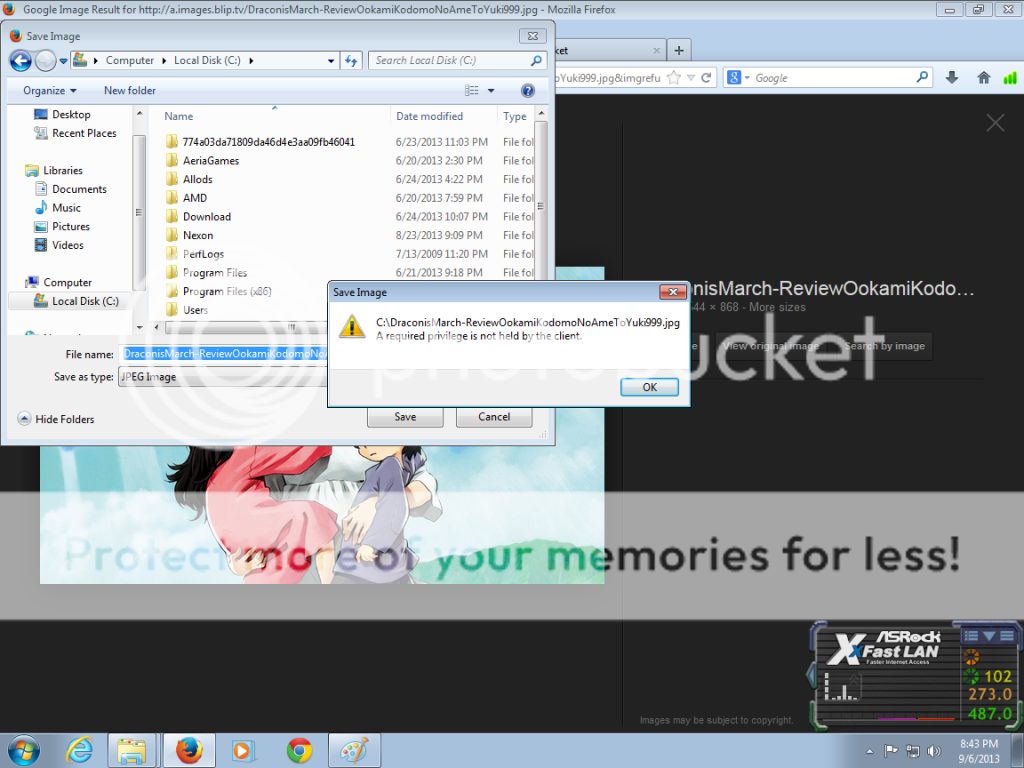Screen dimensions: 1024x768
Task: Sort by the Name column header
Action: pyautogui.click(x=179, y=116)
